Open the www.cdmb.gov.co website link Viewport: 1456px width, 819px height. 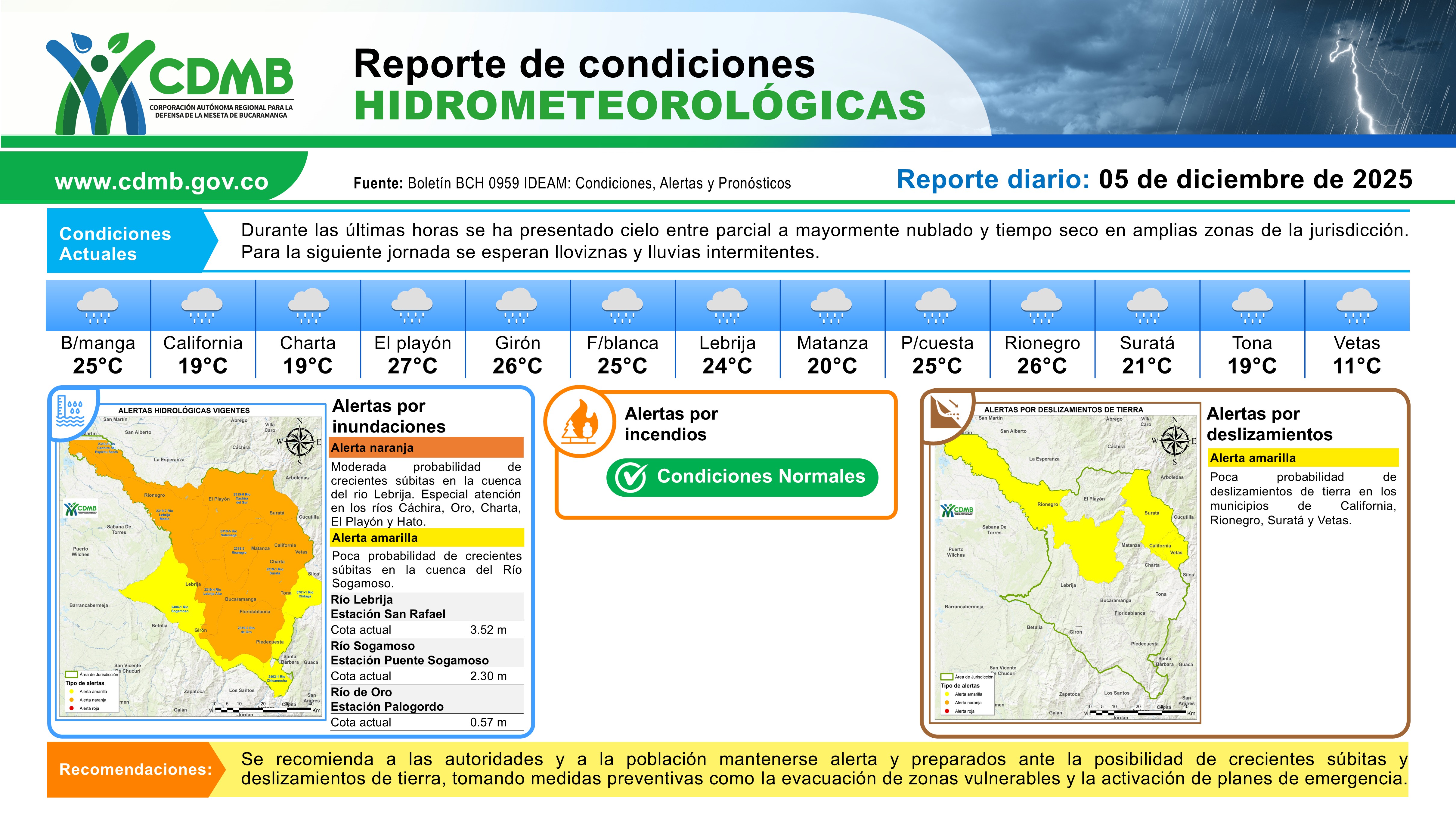162,181
